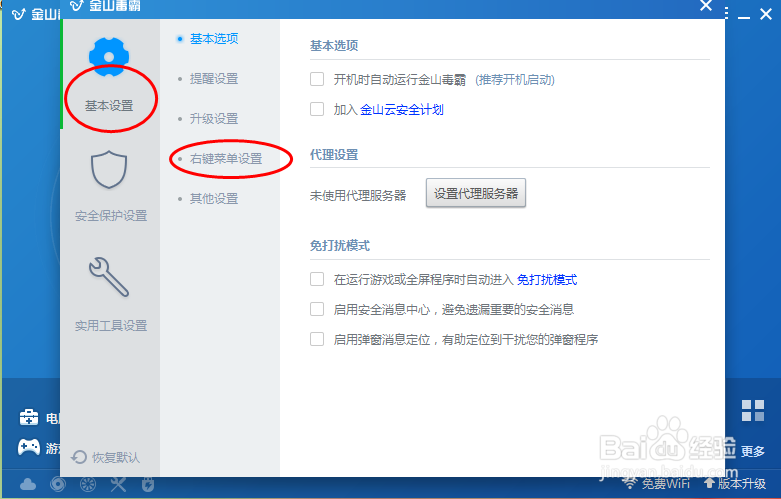Check 启用弹窗消息定位 checkbox

317,339
